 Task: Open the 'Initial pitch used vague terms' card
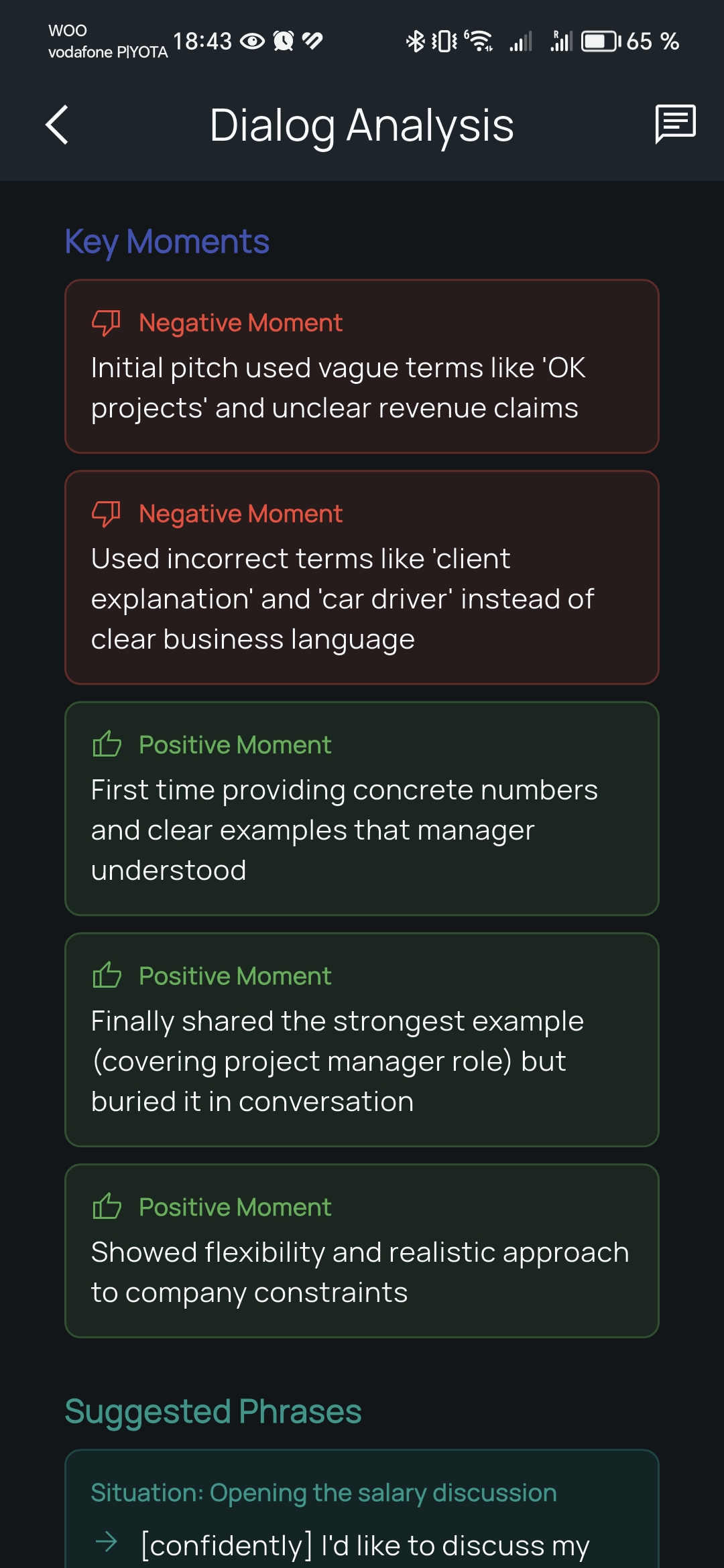point(362,387)
